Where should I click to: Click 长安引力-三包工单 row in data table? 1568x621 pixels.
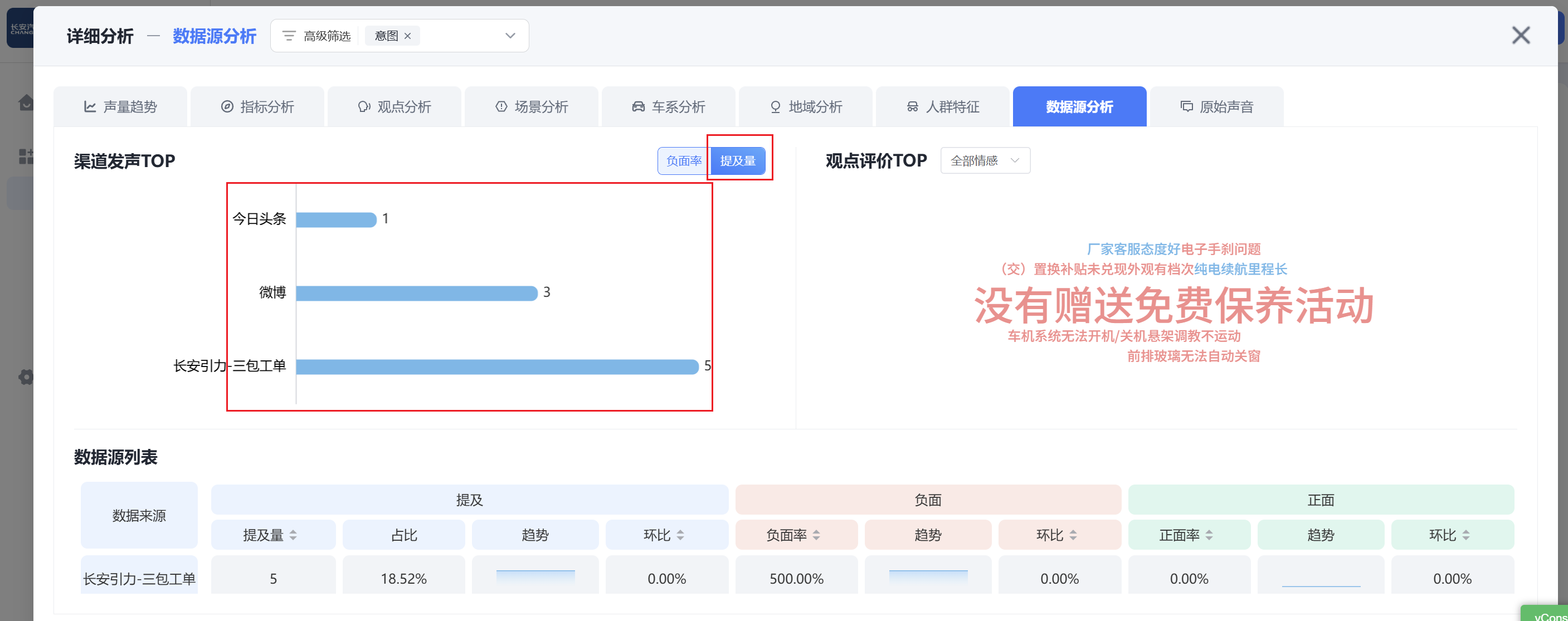(x=139, y=579)
